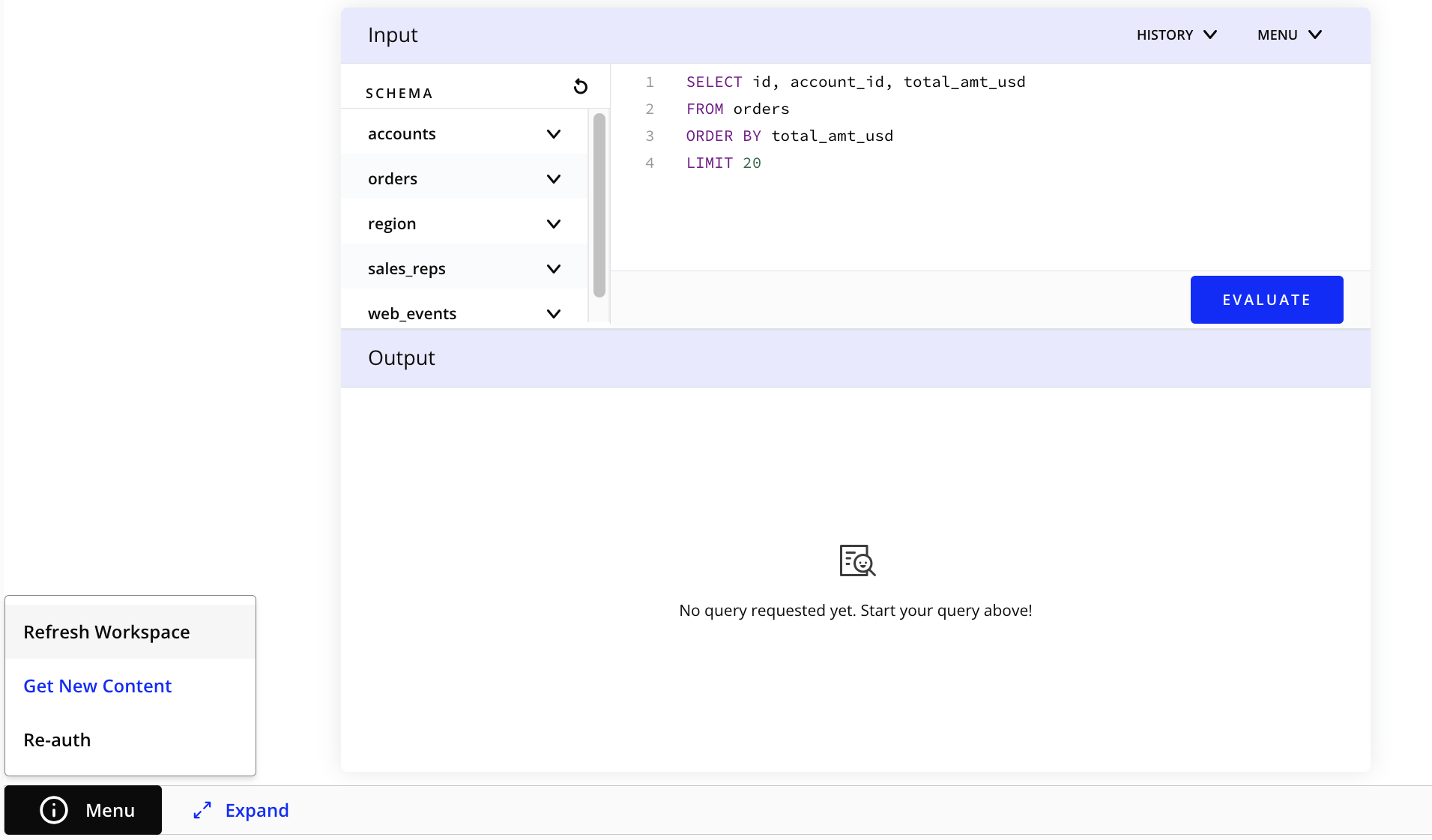The width and height of the screenshot is (1432, 840).
Task: Click the Input panel heading
Action: click(x=393, y=35)
